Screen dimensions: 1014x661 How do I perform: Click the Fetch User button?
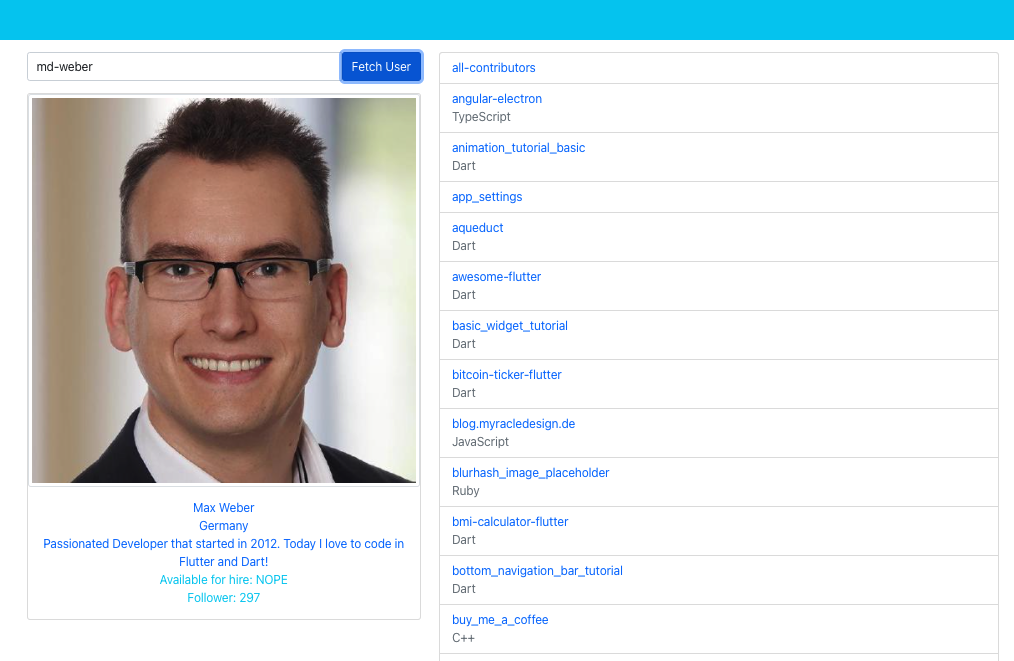pos(381,67)
